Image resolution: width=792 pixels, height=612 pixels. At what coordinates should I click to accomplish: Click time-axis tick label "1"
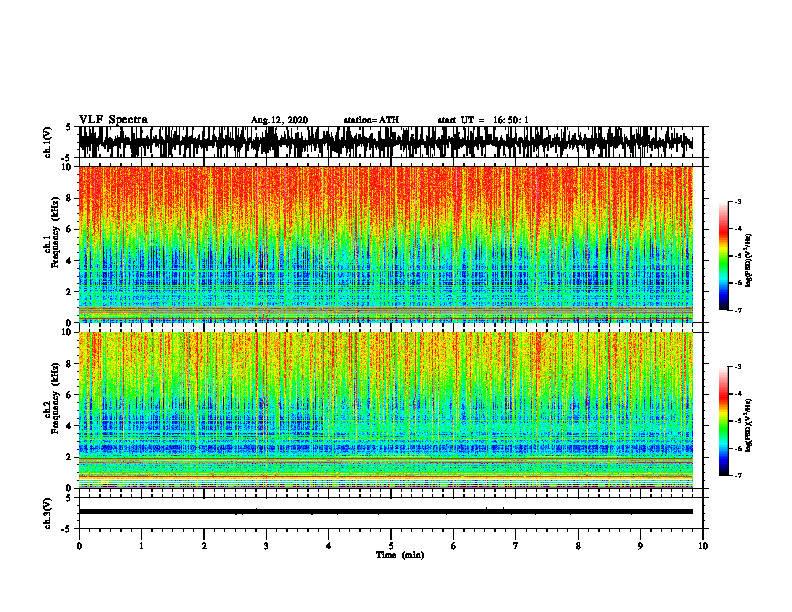click(x=141, y=546)
